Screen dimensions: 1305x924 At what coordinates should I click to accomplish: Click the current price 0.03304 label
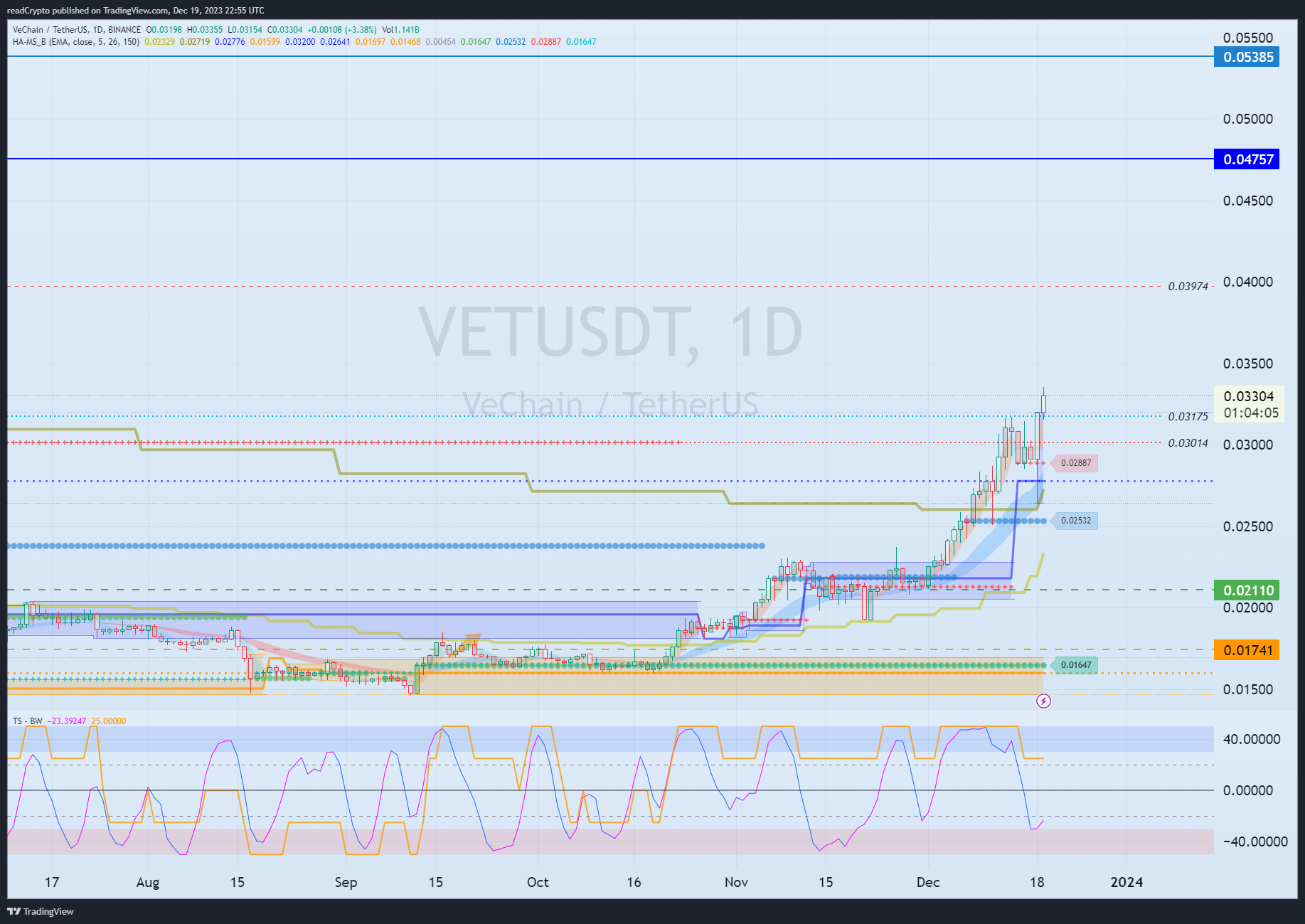(1249, 396)
